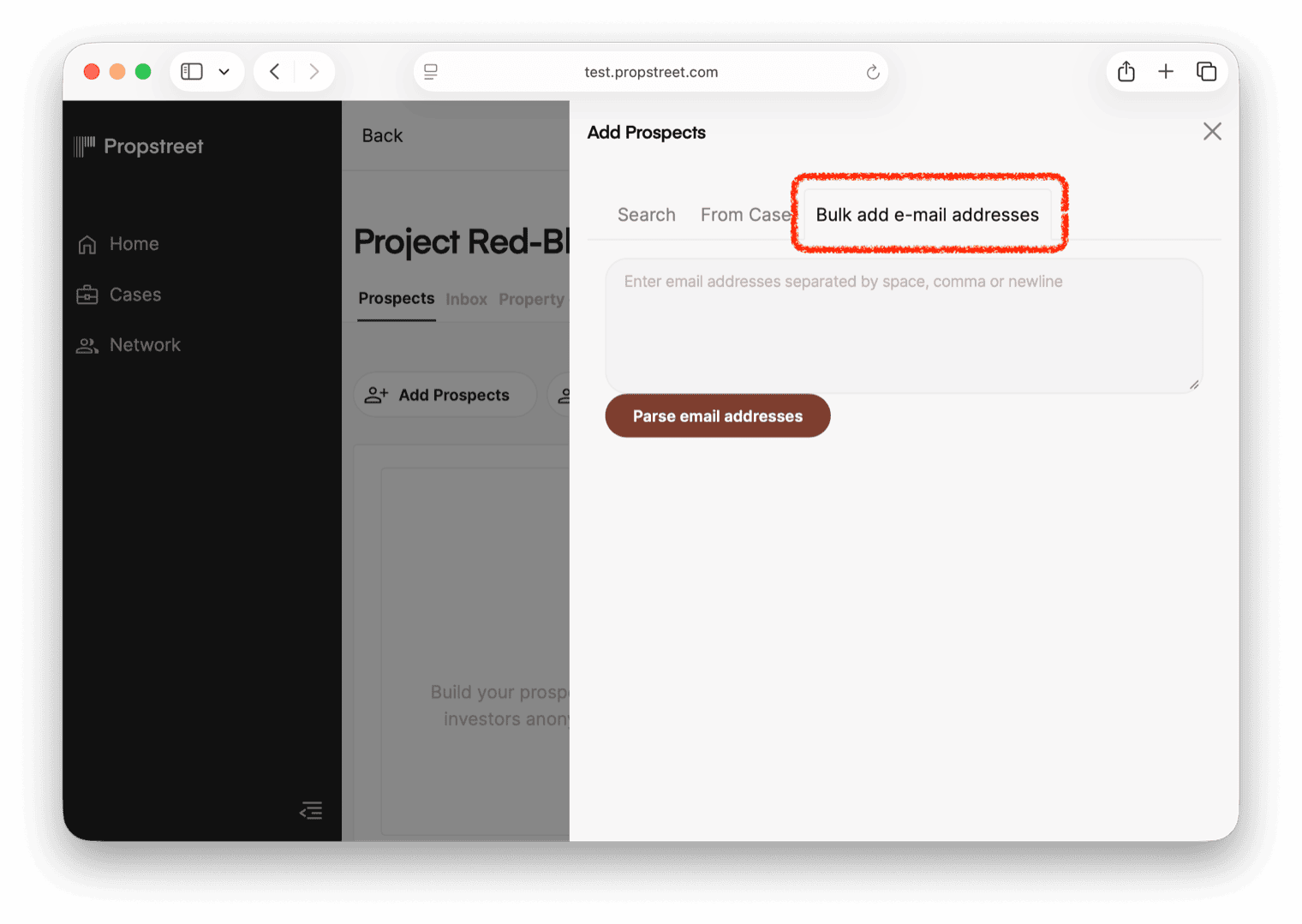This screenshot has width=1302, height=924.
Task: Expand the sidebar tab group dropdown
Action: click(x=224, y=72)
